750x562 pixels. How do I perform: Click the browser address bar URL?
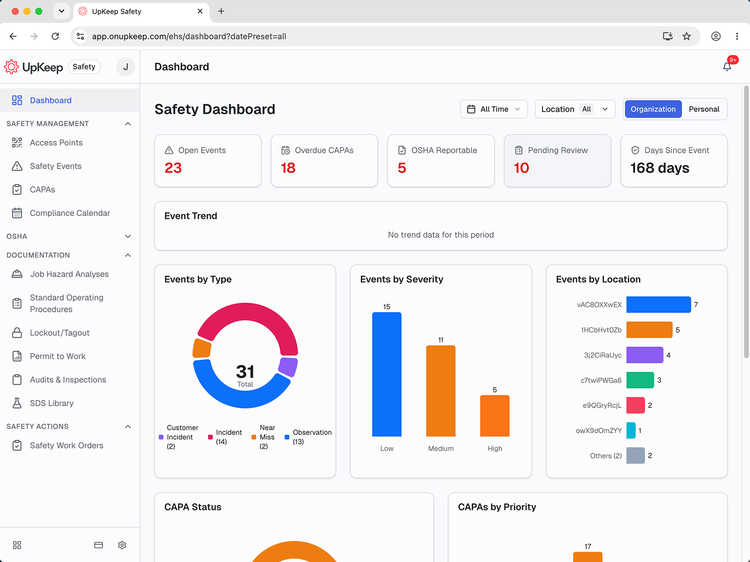(189, 36)
